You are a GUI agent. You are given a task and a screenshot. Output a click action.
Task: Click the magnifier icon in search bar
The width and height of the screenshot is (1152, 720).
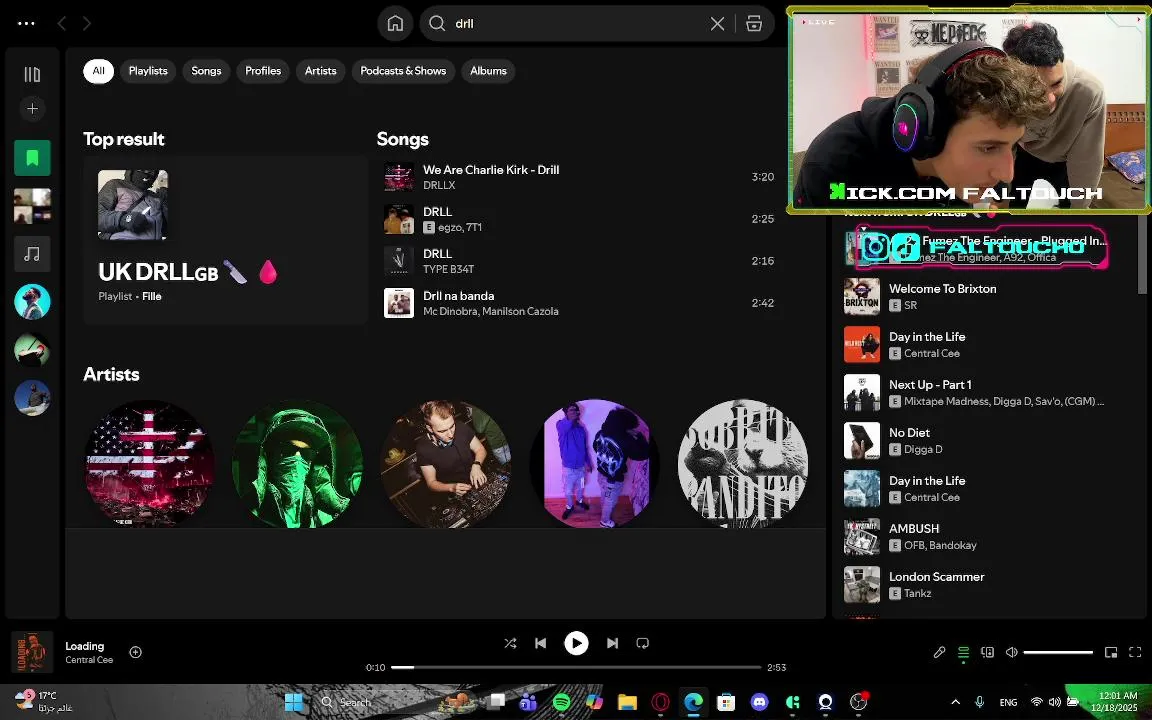click(x=437, y=24)
